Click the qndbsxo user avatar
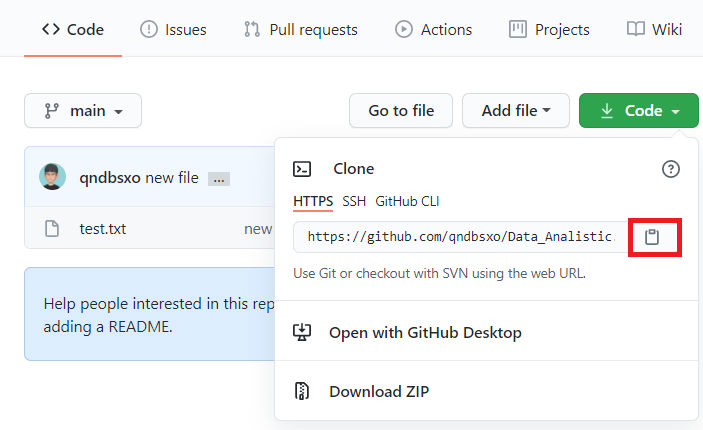Screen dimensions: 703x430 point(53,178)
